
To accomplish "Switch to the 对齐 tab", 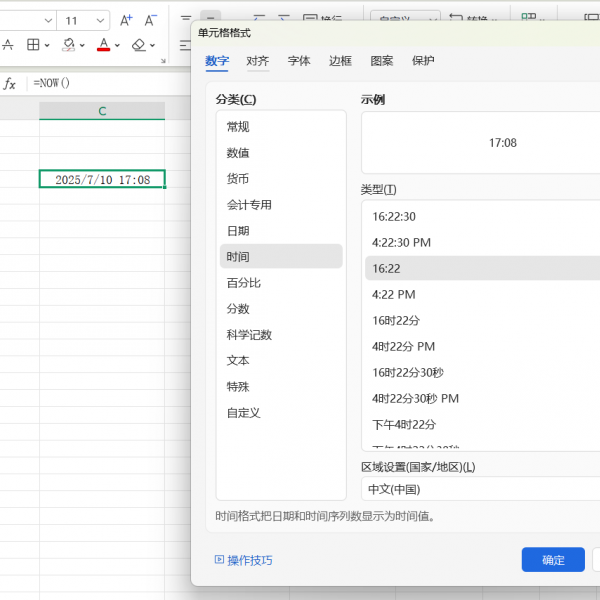I will [258, 61].
